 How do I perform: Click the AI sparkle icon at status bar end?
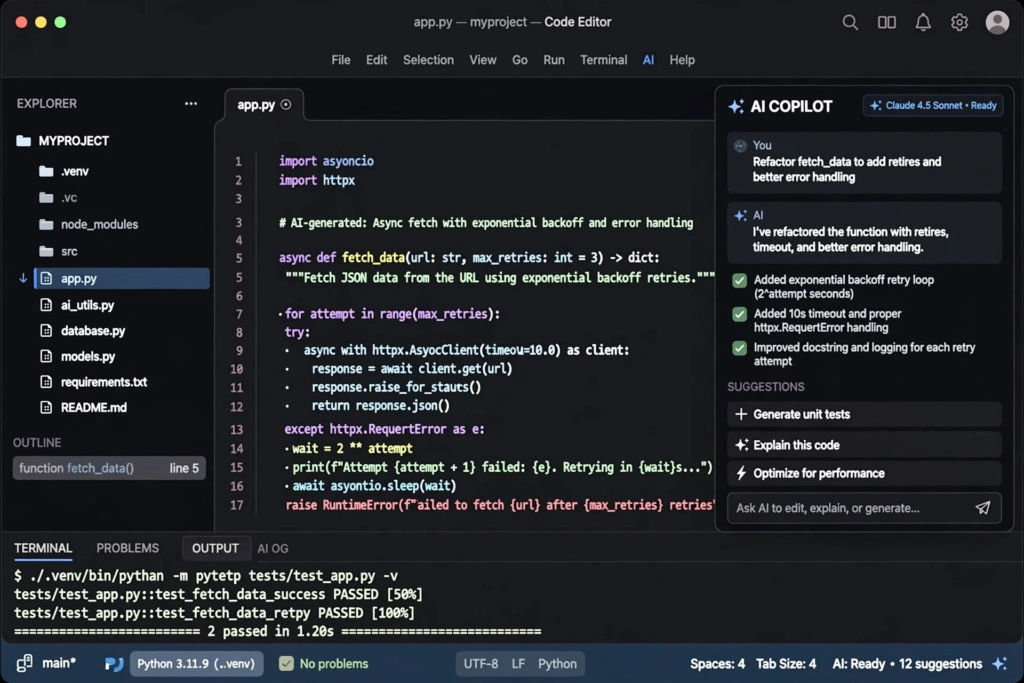pyautogui.click(x=999, y=663)
